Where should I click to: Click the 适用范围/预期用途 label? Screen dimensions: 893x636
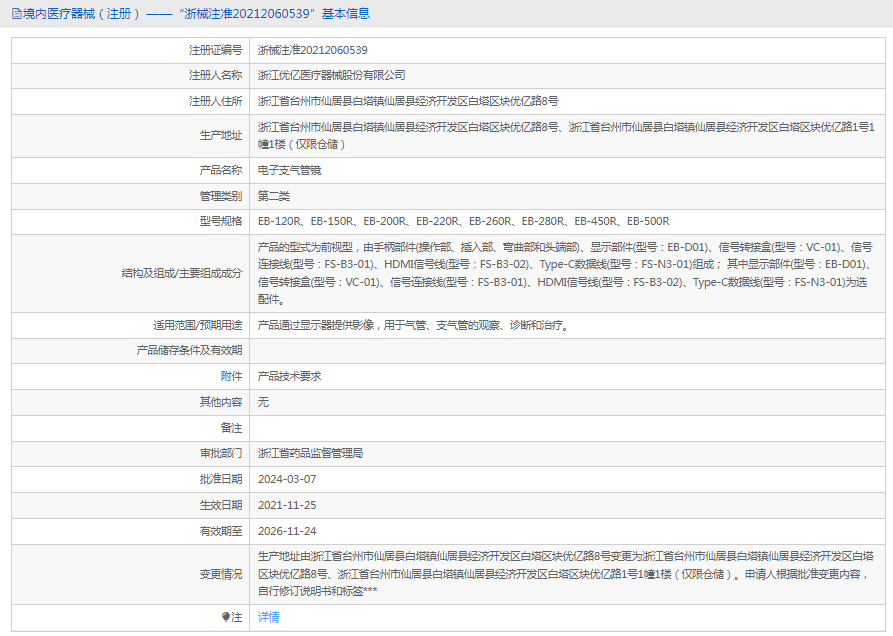197,325
